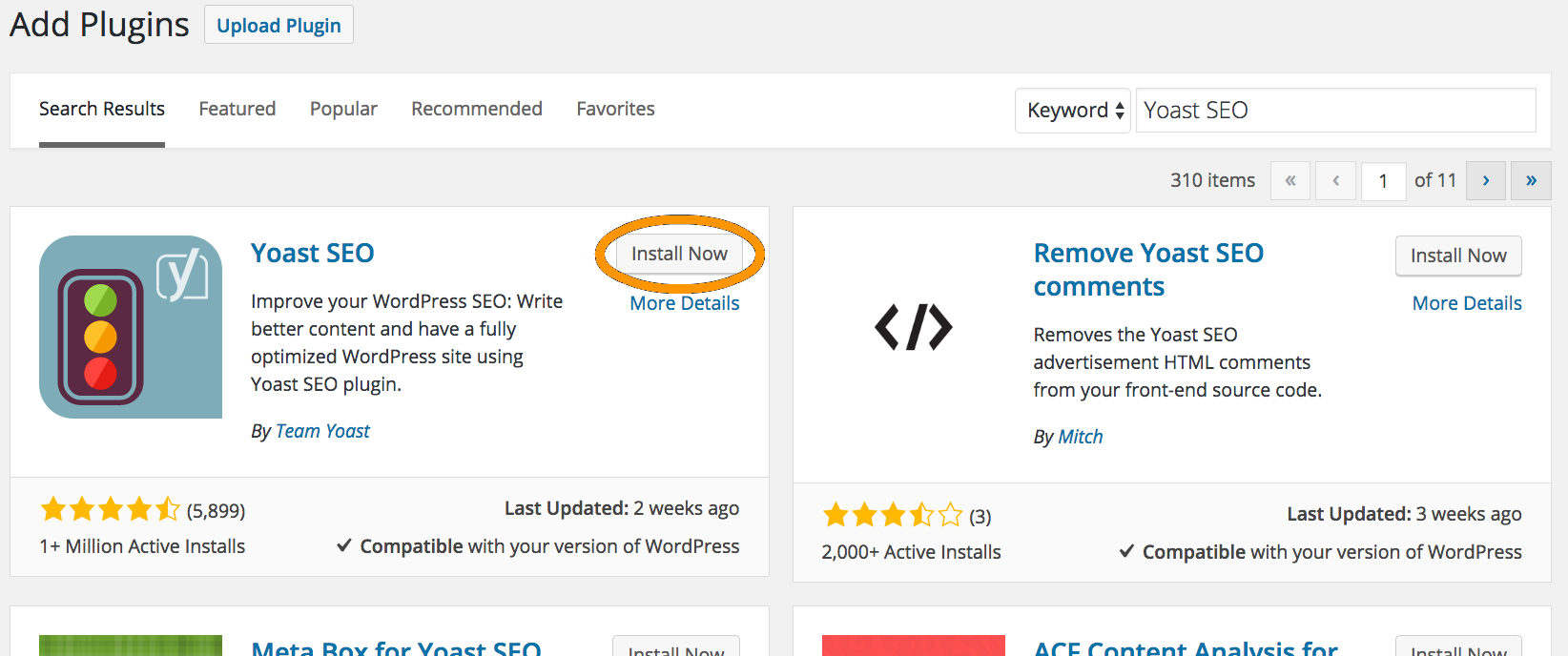Click the Remove Yoast SEO comments code icon

913,327
